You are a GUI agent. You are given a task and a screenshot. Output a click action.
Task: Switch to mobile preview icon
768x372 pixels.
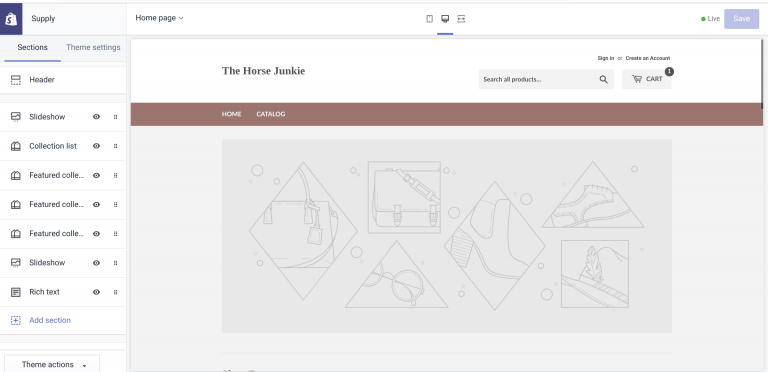click(430, 19)
